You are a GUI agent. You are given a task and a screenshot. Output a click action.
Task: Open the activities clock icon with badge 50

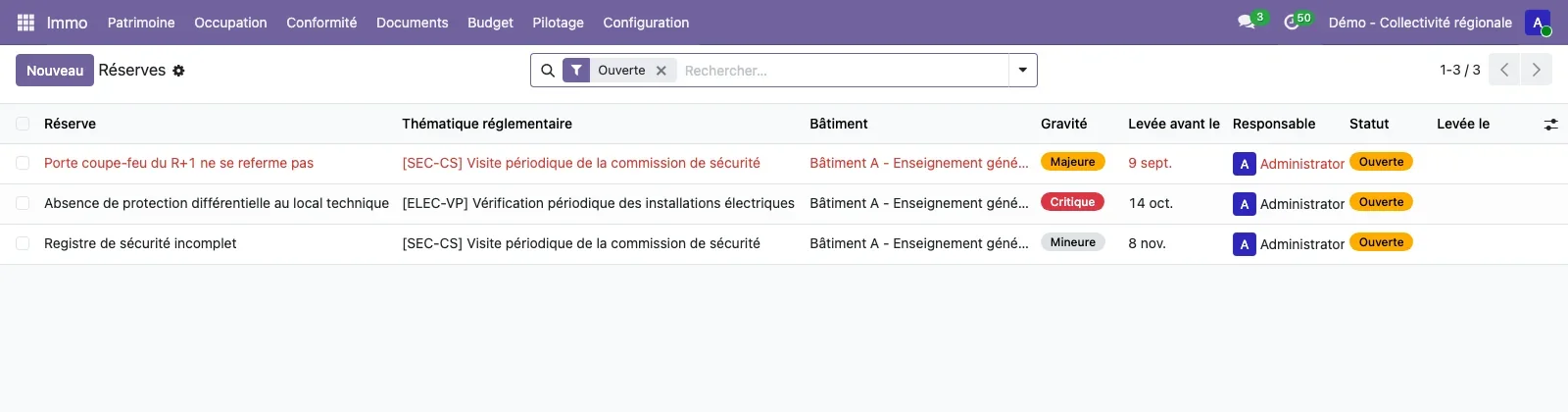tap(1292, 23)
